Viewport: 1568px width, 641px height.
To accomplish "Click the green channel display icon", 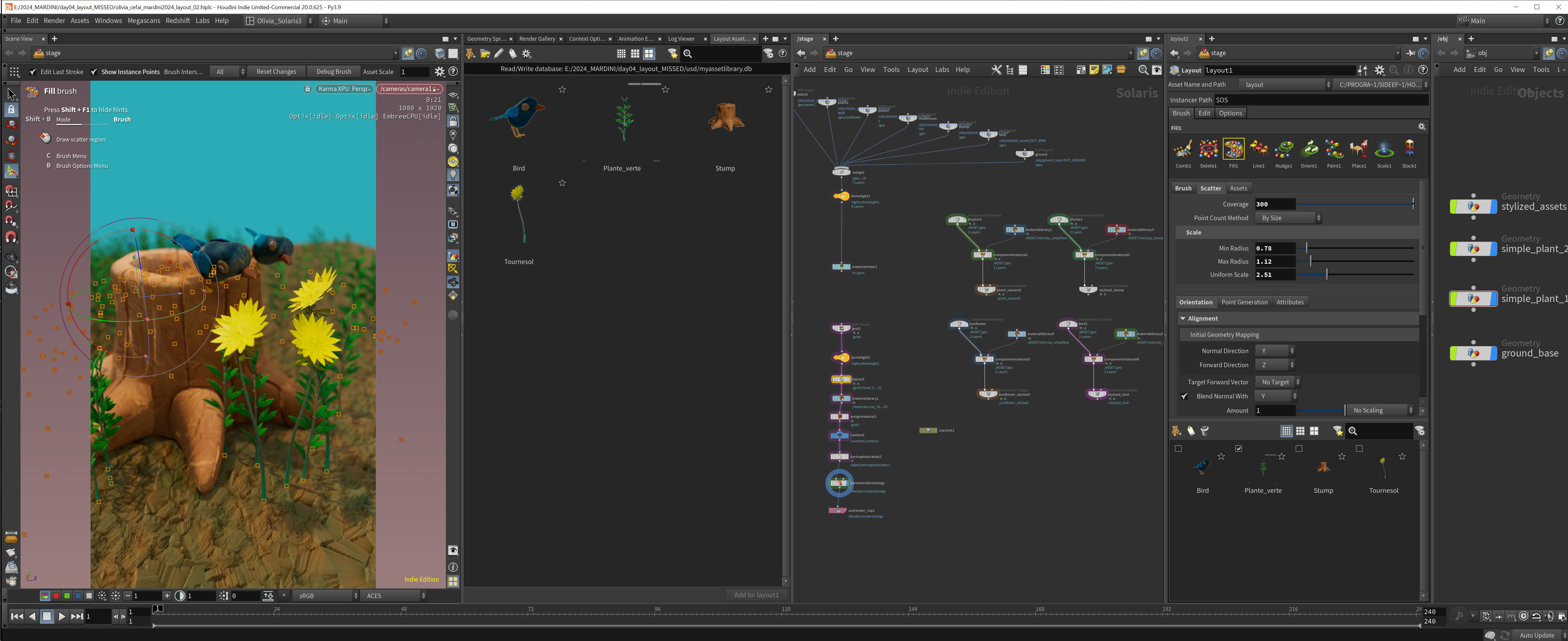I will pos(67,596).
